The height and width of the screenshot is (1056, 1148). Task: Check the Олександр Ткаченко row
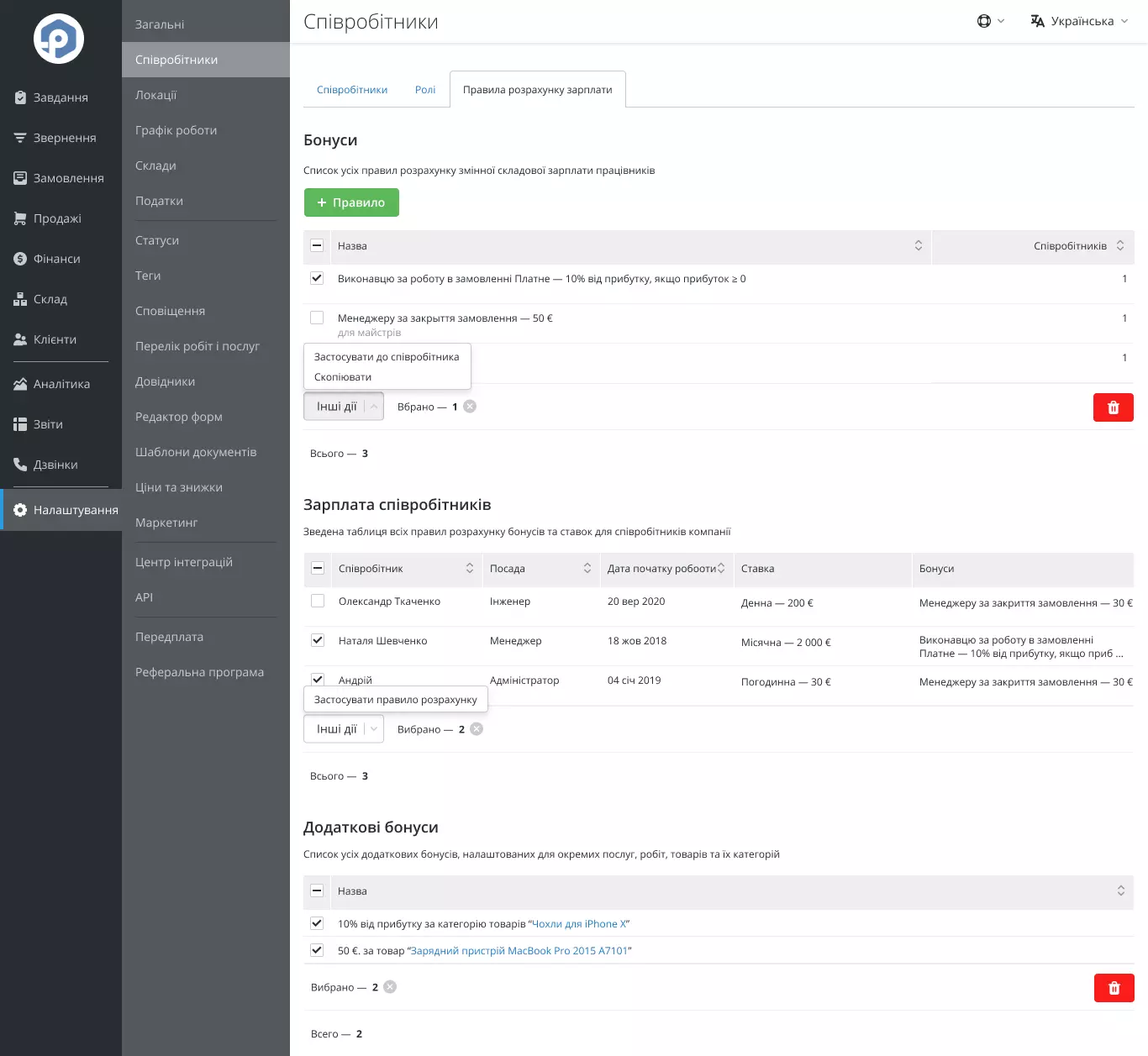[318, 601]
